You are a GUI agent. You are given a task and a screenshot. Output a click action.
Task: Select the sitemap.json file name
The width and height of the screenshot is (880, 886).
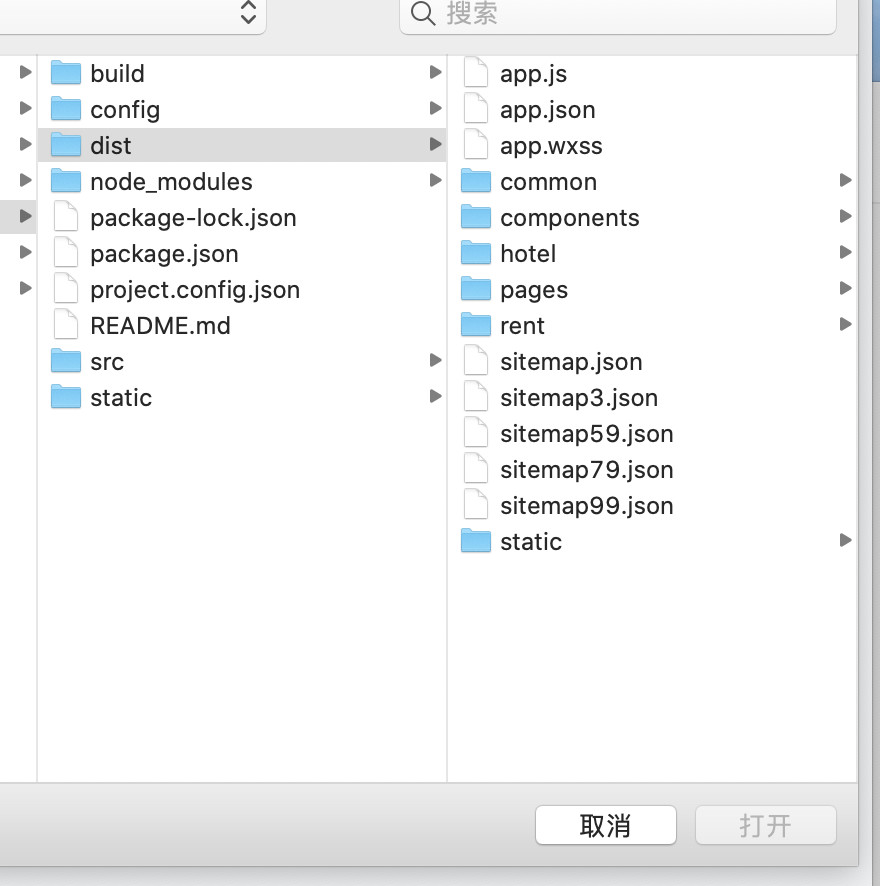tap(571, 362)
